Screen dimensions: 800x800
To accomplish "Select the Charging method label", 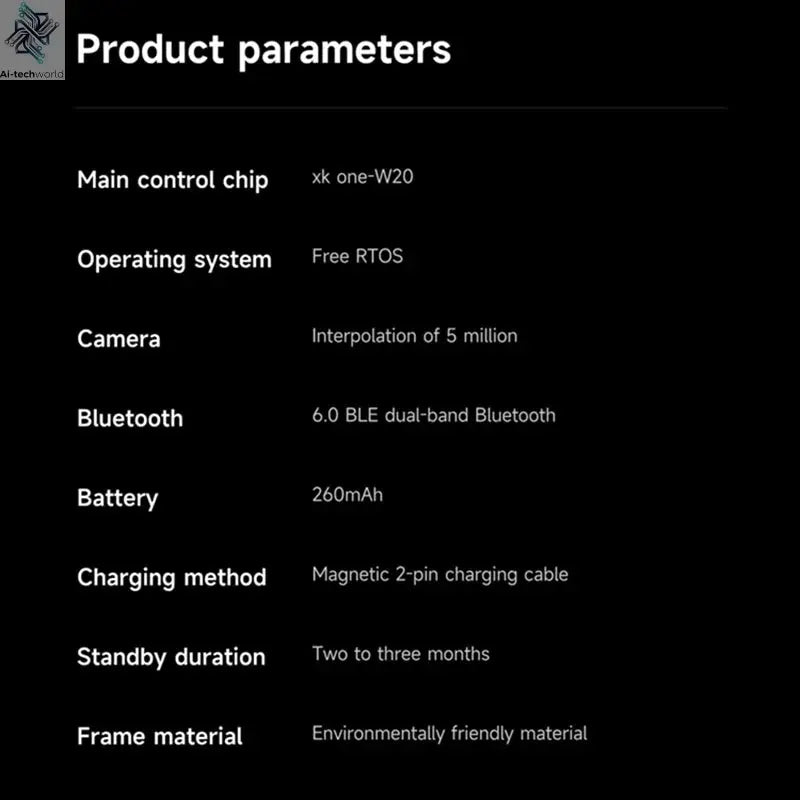I will (171, 578).
